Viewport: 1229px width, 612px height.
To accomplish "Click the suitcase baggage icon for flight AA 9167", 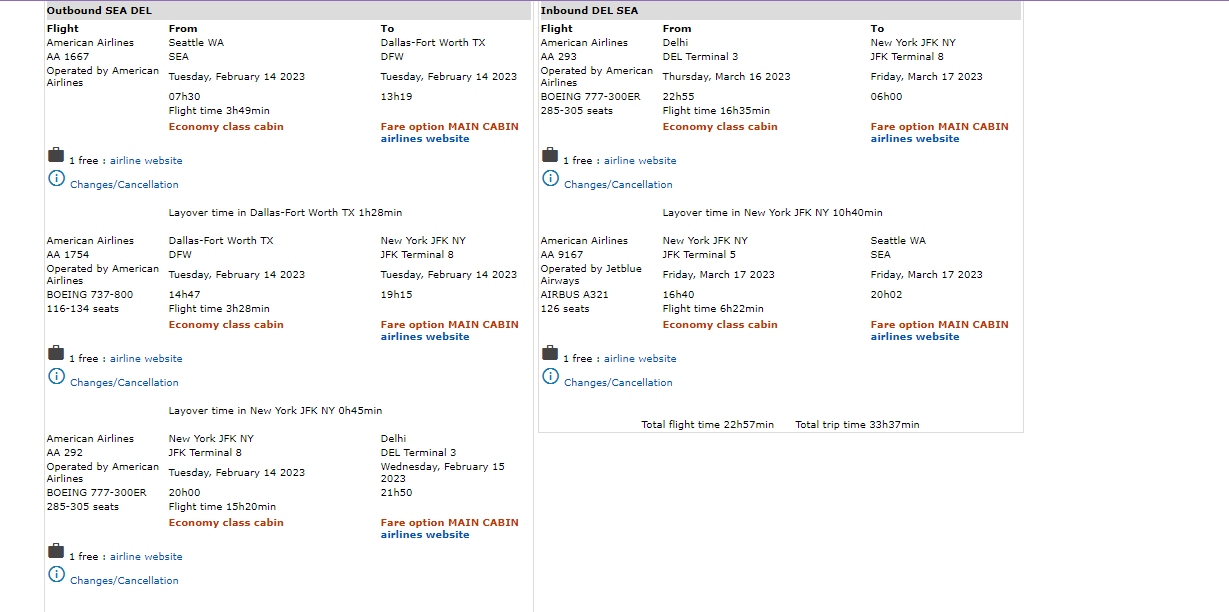I will point(550,353).
